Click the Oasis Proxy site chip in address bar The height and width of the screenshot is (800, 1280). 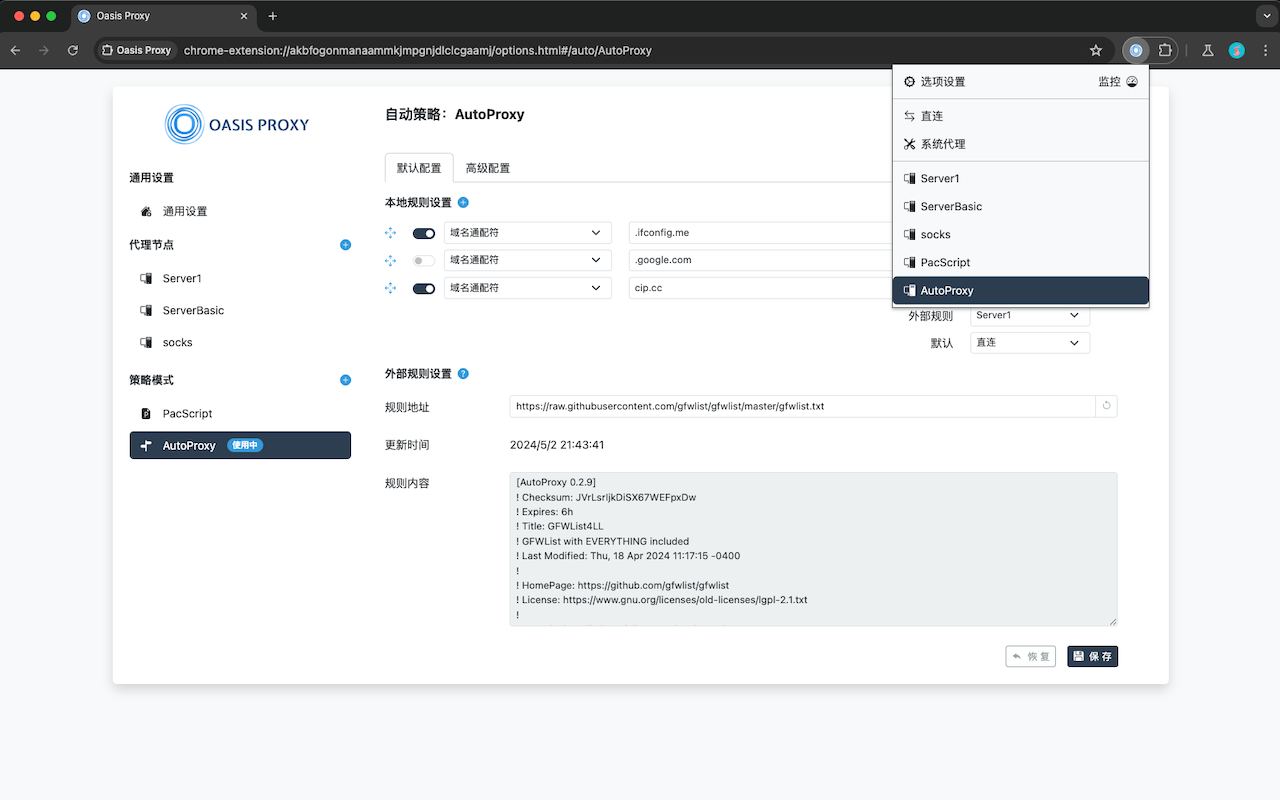click(137, 50)
